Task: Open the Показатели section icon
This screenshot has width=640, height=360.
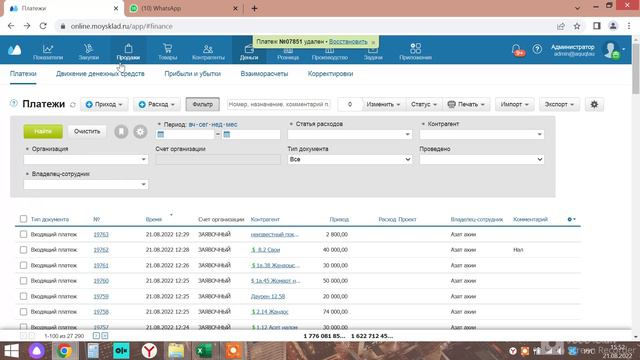Action: click(x=48, y=51)
